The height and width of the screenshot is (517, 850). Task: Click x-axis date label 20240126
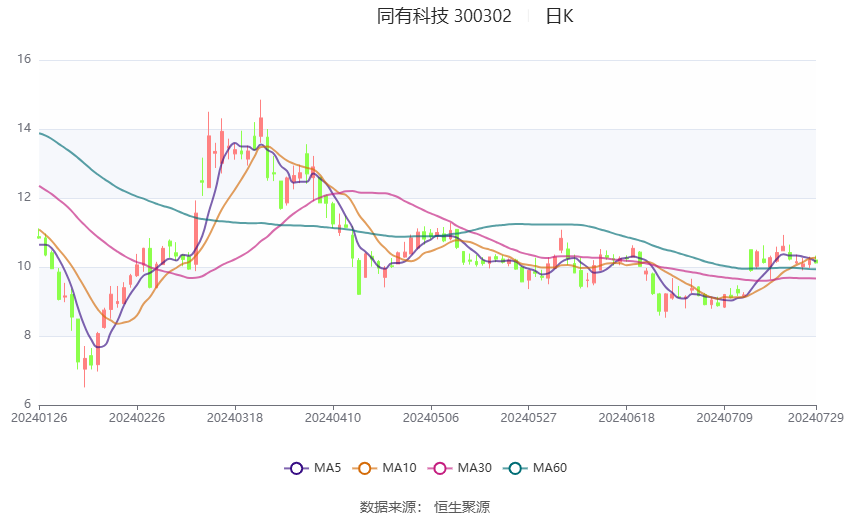tap(39, 418)
